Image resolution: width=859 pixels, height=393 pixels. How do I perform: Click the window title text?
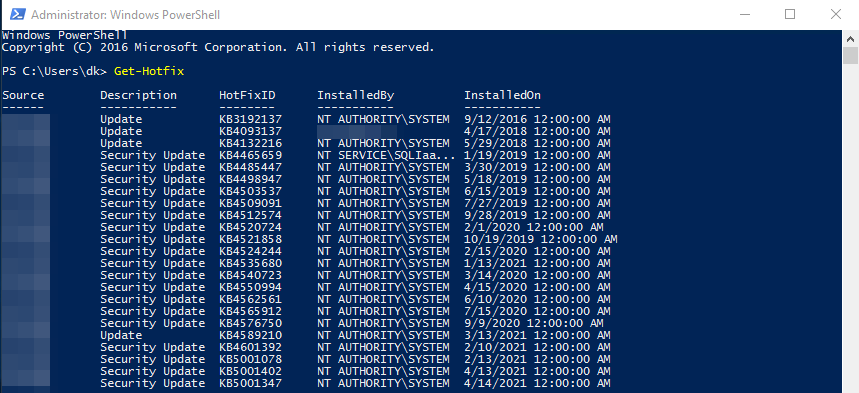pos(125,15)
